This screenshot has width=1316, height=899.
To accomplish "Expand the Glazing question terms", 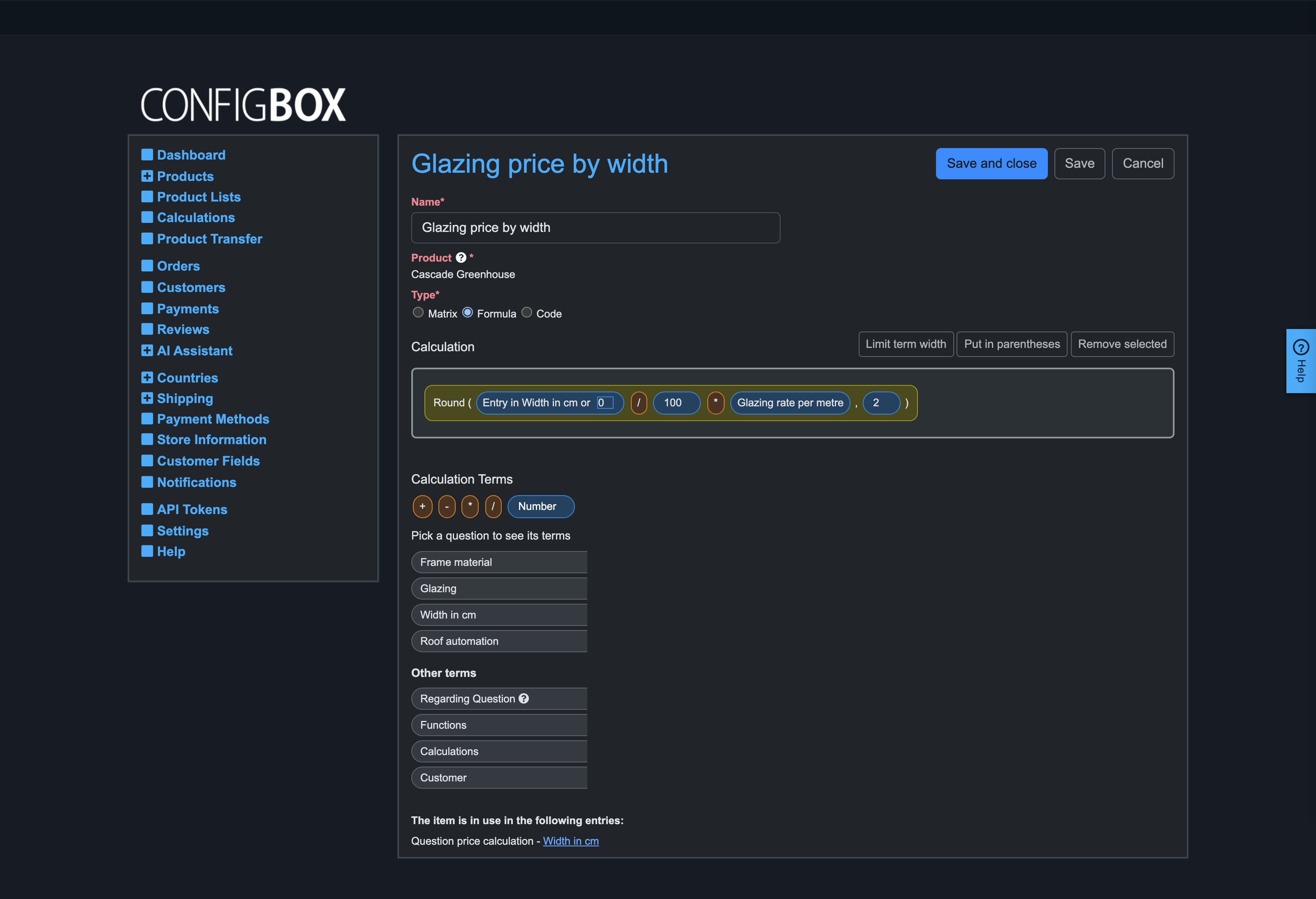I will 499,588.
